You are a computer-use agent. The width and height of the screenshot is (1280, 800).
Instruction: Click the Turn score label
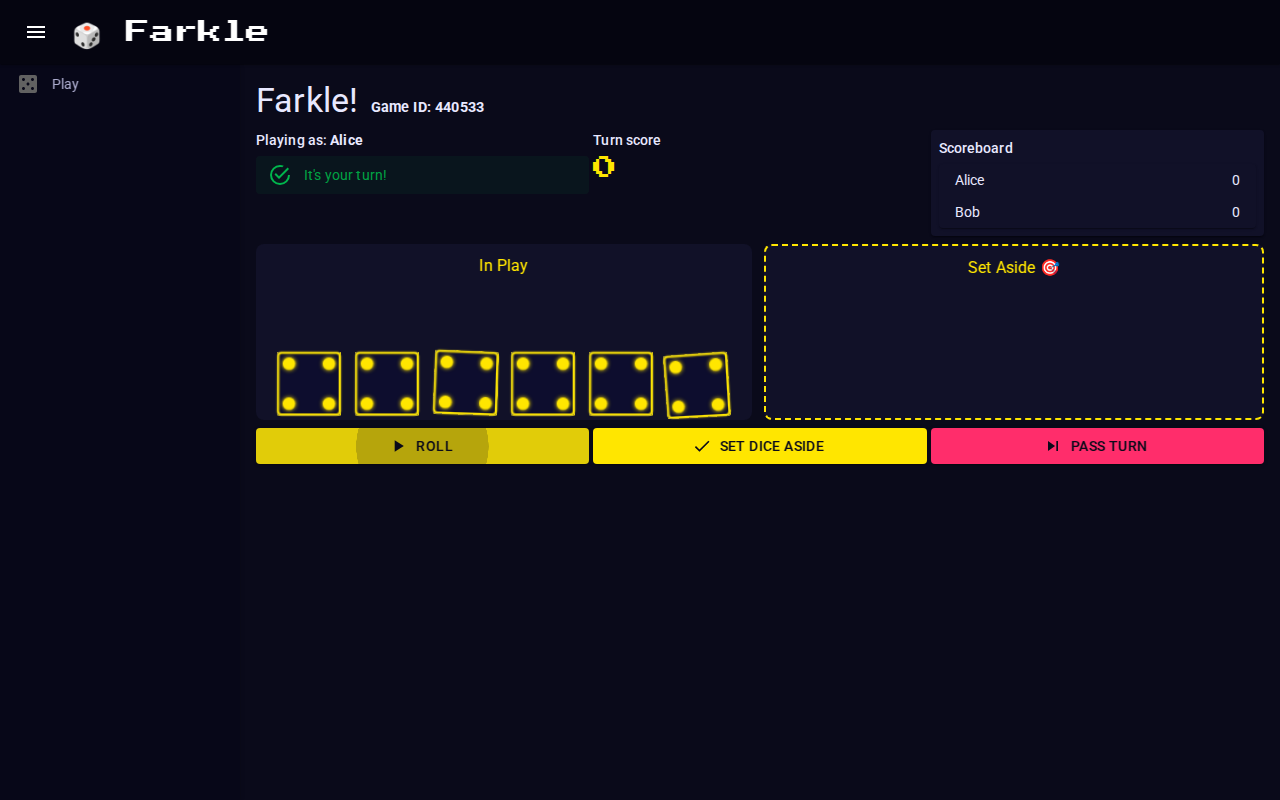627,140
